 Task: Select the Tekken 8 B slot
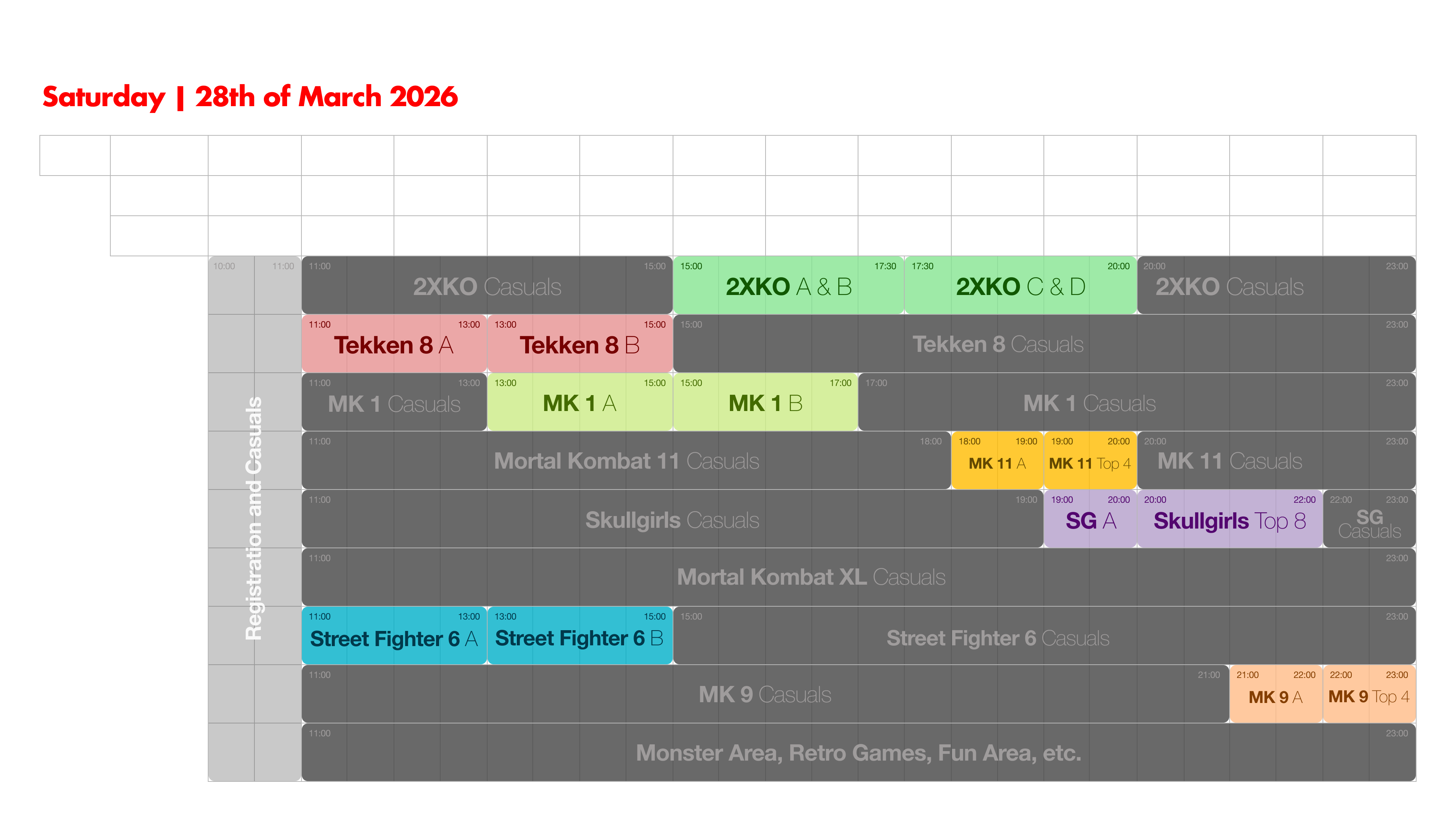tap(579, 345)
